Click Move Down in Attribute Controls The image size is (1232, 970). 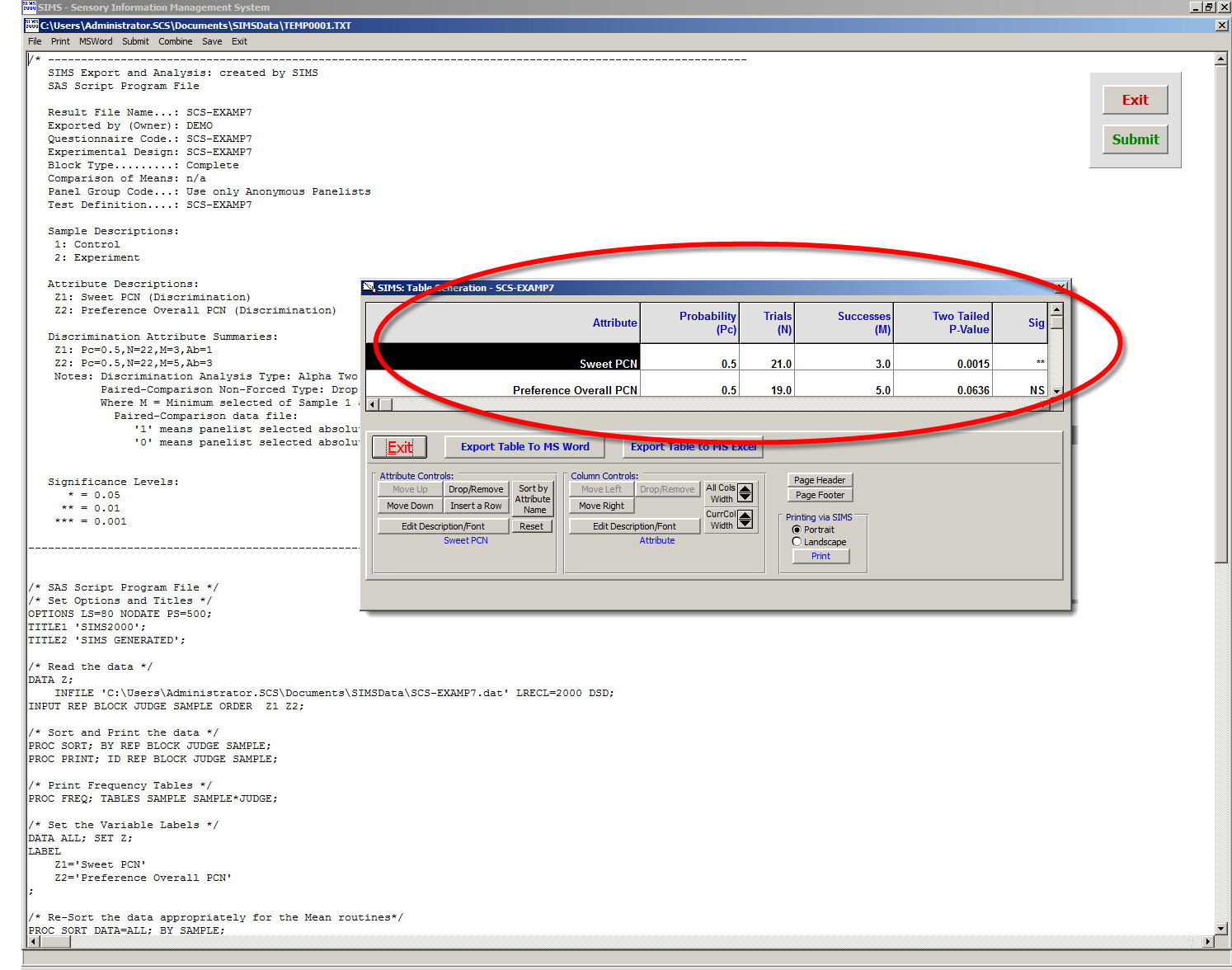pyautogui.click(x=410, y=506)
